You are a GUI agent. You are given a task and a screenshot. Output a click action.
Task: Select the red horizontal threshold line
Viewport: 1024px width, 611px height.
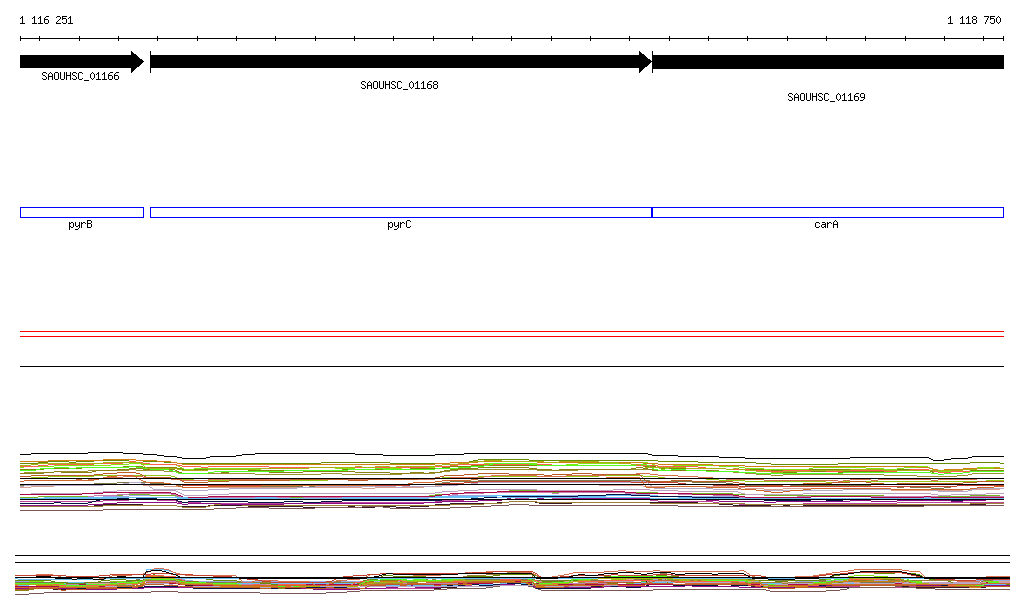(x=512, y=336)
